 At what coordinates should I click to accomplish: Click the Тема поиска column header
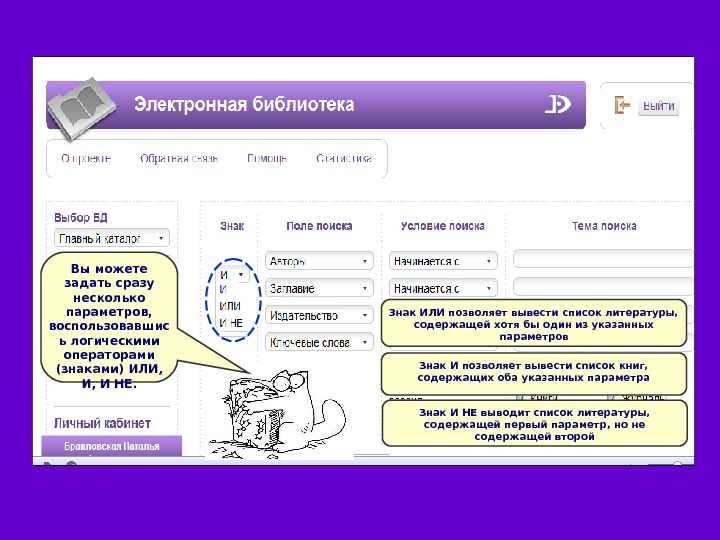pyautogui.click(x=604, y=226)
